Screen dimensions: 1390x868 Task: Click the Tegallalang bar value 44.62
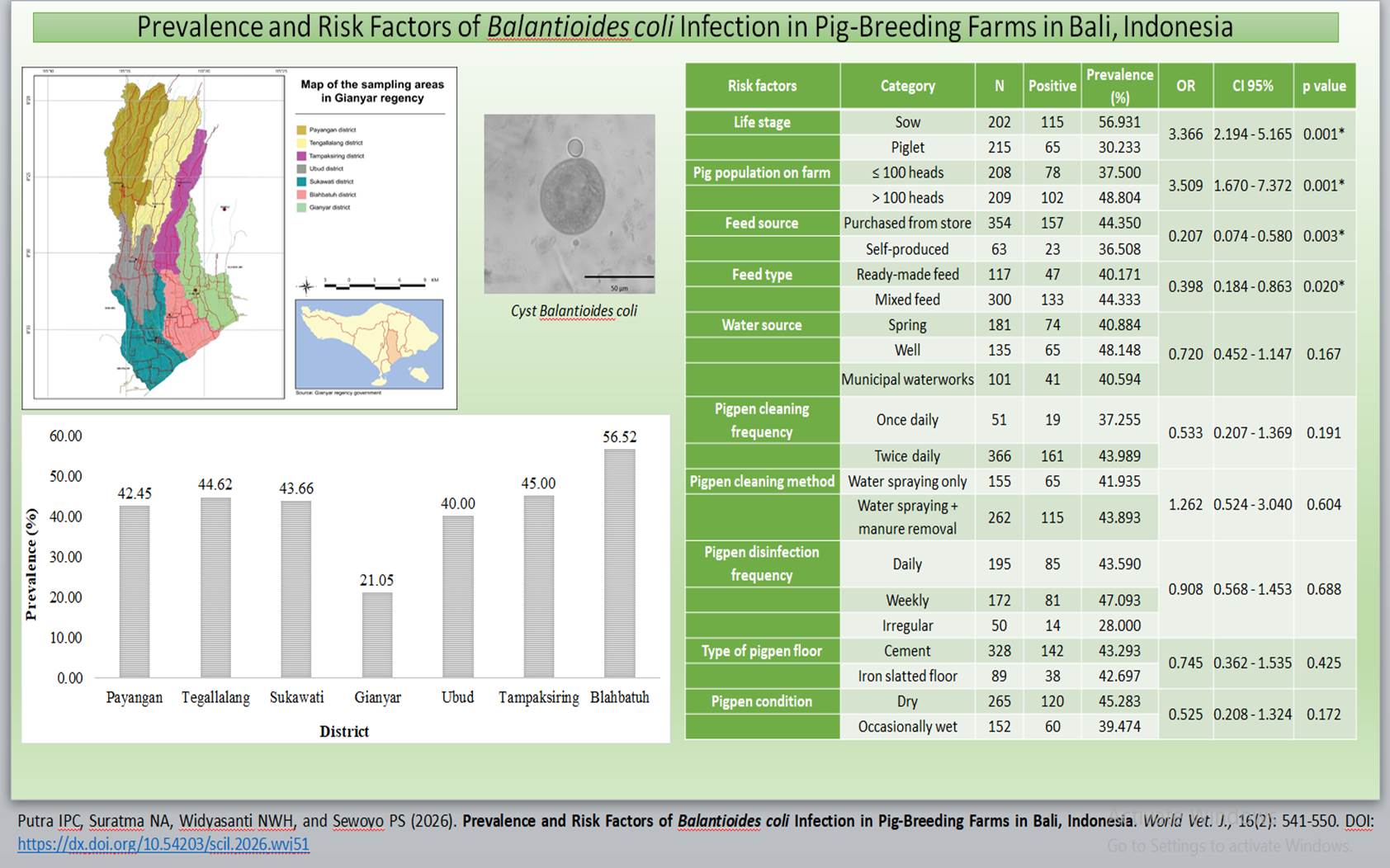click(215, 484)
